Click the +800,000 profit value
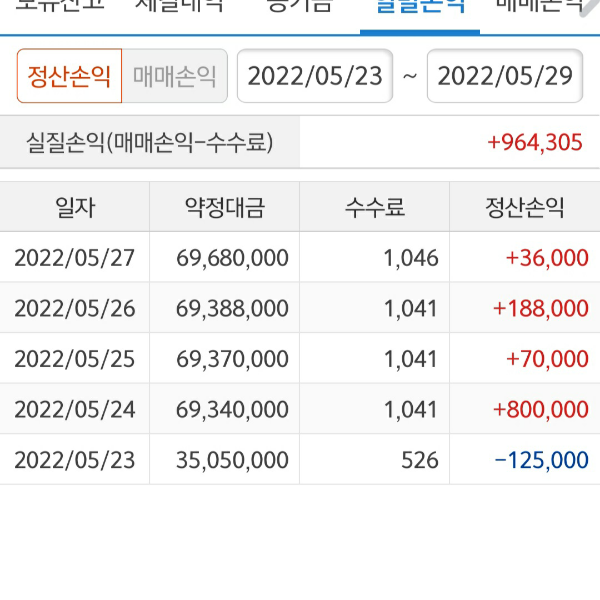Viewport: 600px width, 600px height. 540,409
